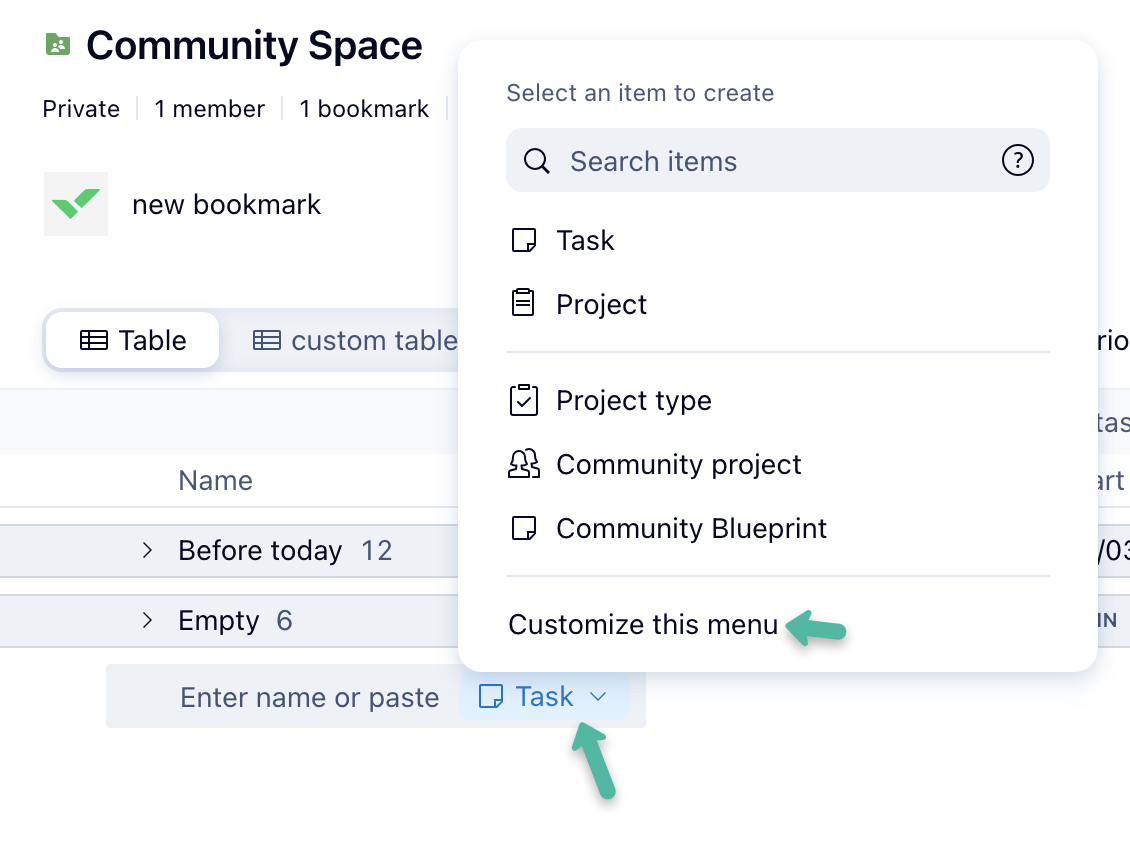Click the Enter name or paste field
1130x858 pixels.
click(x=309, y=697)
